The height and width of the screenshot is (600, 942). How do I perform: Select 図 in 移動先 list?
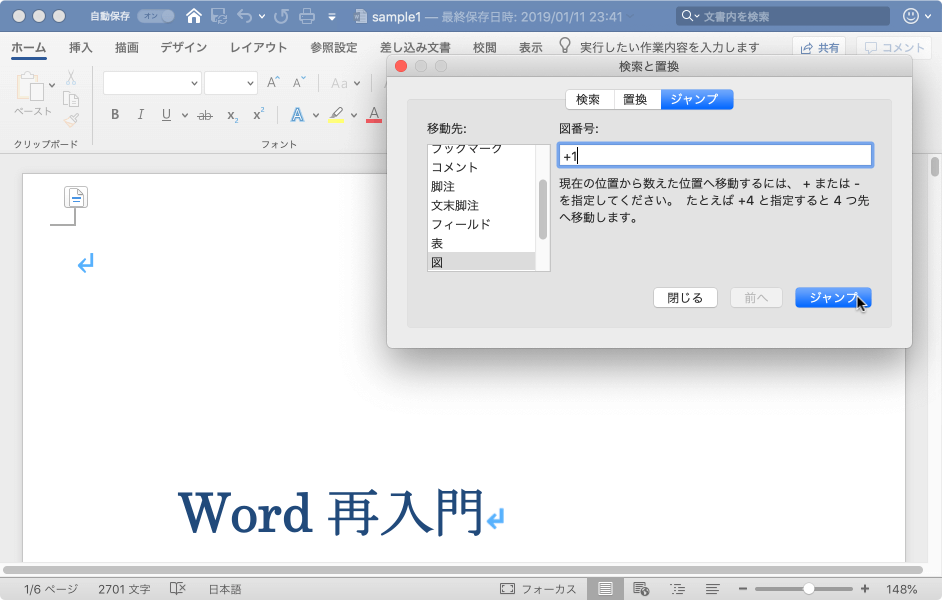click(481, 262)
